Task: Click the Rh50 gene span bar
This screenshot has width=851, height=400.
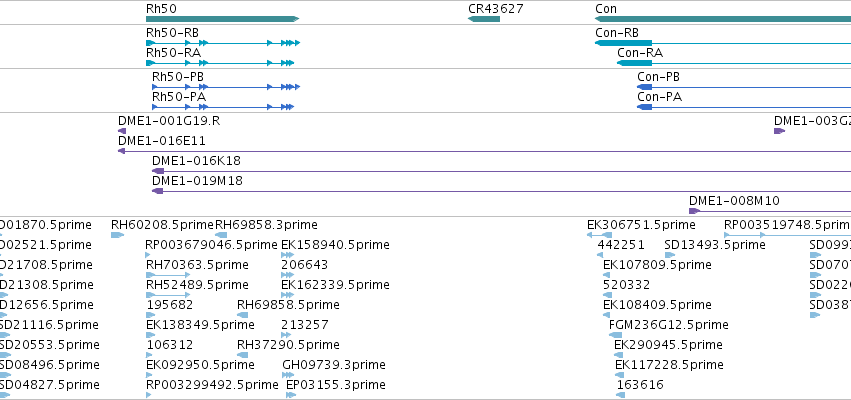Action: click(x=223, y=19)
